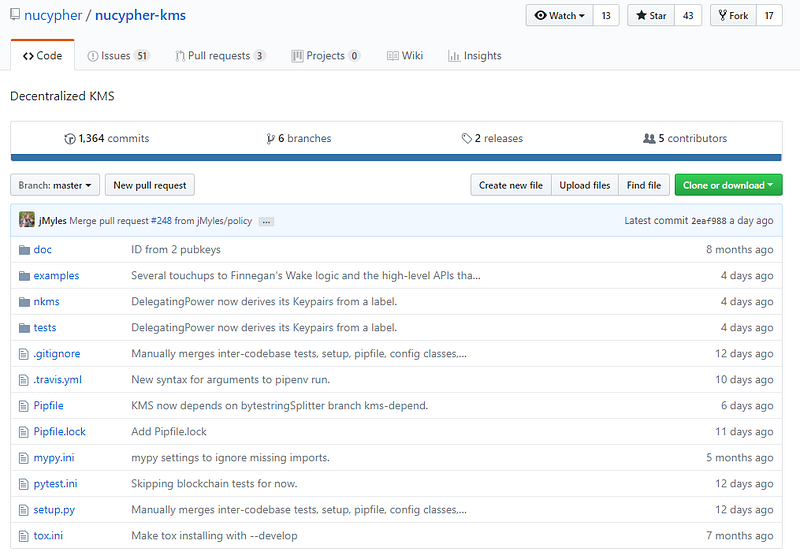Click the Pipfile.lock file icon
800x560 pixels.
pyautogui.click(x=23, y=432)
